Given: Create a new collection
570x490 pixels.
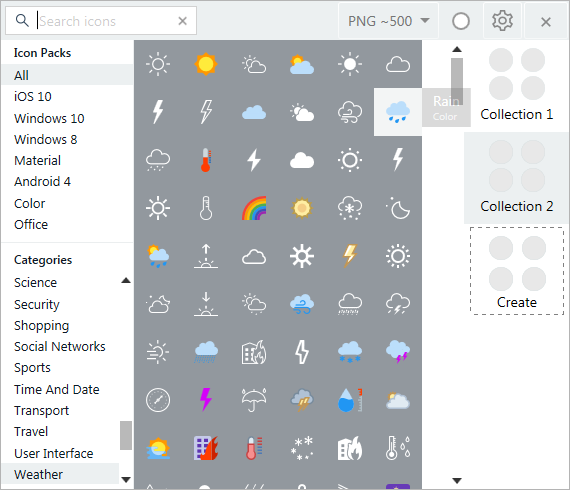Looking at the screenshot, I should point(517,271).
